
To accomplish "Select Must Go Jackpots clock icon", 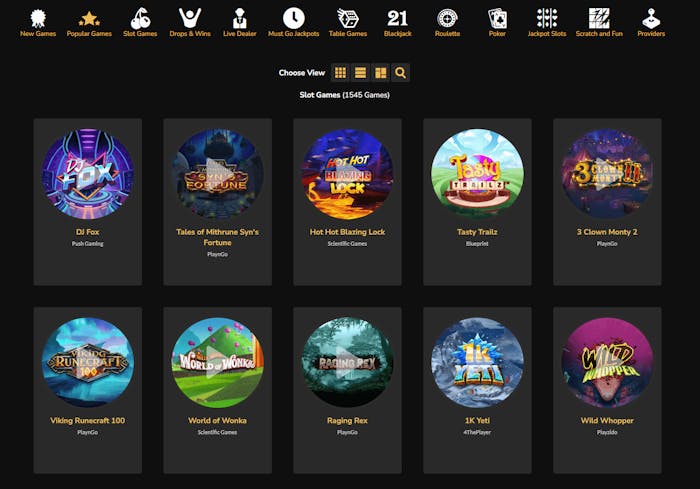I will pyautogui.click(x=293, y=18).
